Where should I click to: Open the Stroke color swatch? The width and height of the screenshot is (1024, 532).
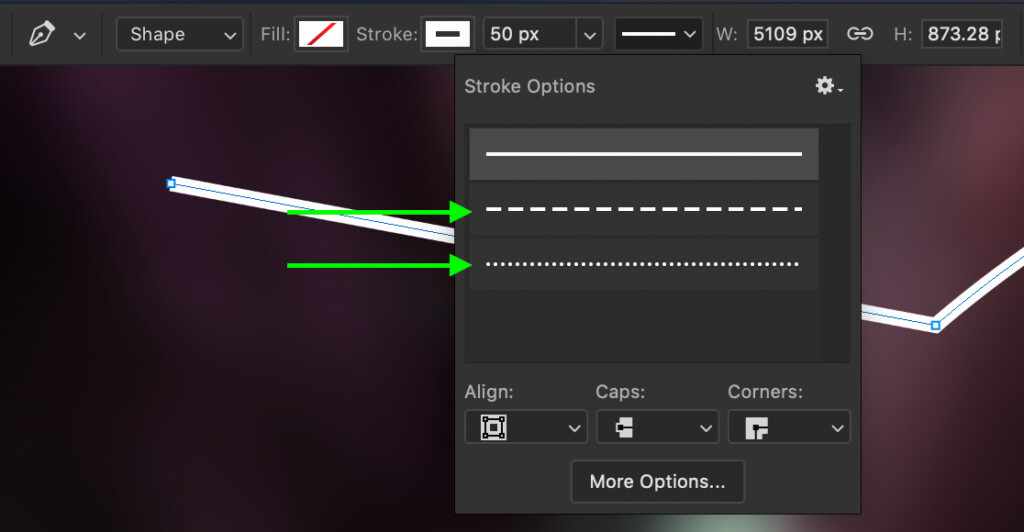click(x=447, y=34)
